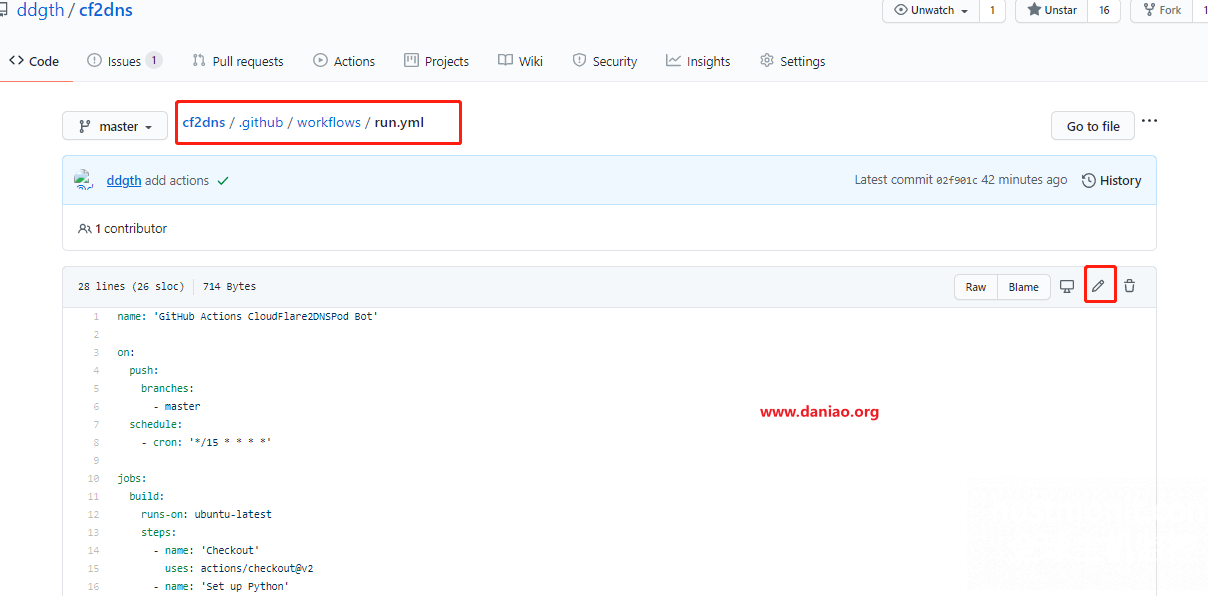Screen dimensions: 1208x596
Task: Click the '28 lines (26 sloc)' file info
Action: (x=131, y=287)
